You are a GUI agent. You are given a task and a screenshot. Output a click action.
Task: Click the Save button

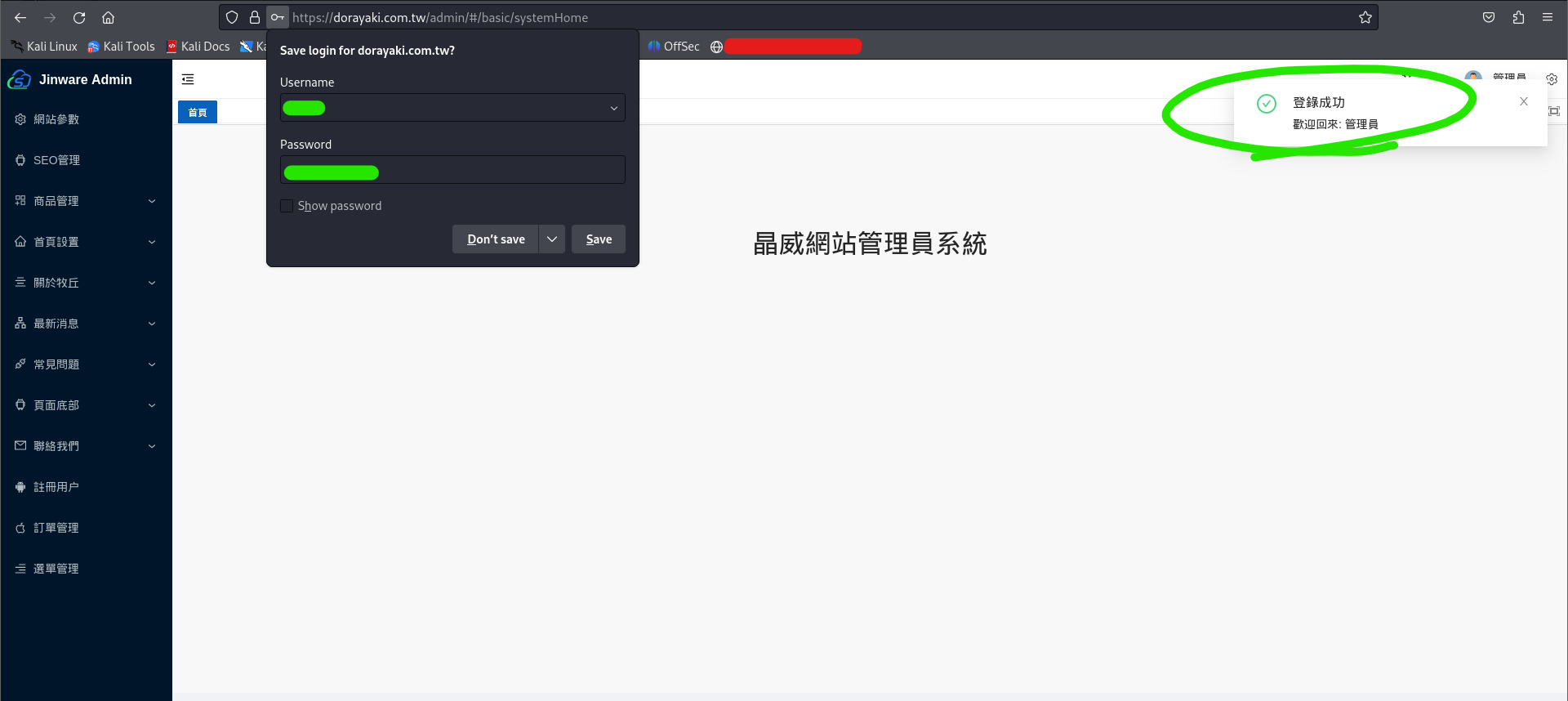(599, 239)
